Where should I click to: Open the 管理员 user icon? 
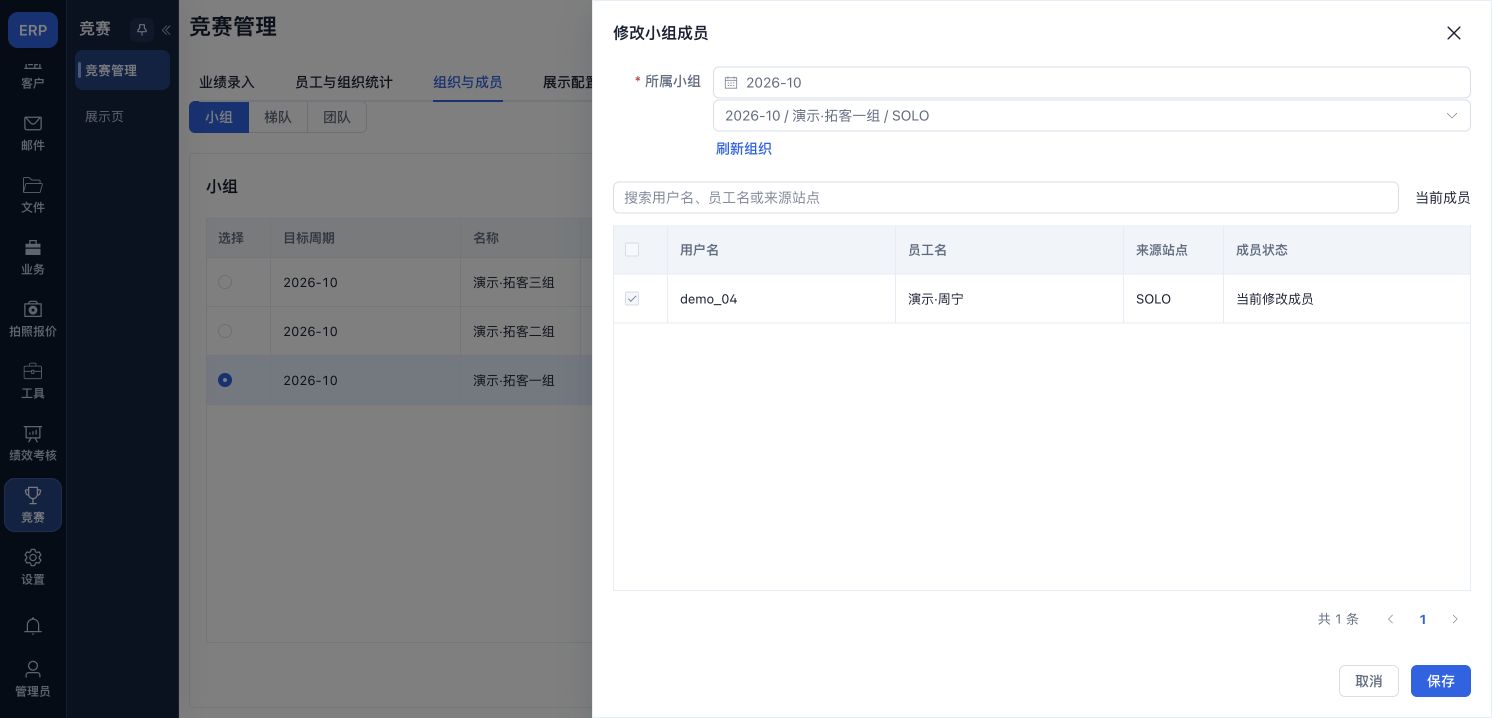point(33,679)
